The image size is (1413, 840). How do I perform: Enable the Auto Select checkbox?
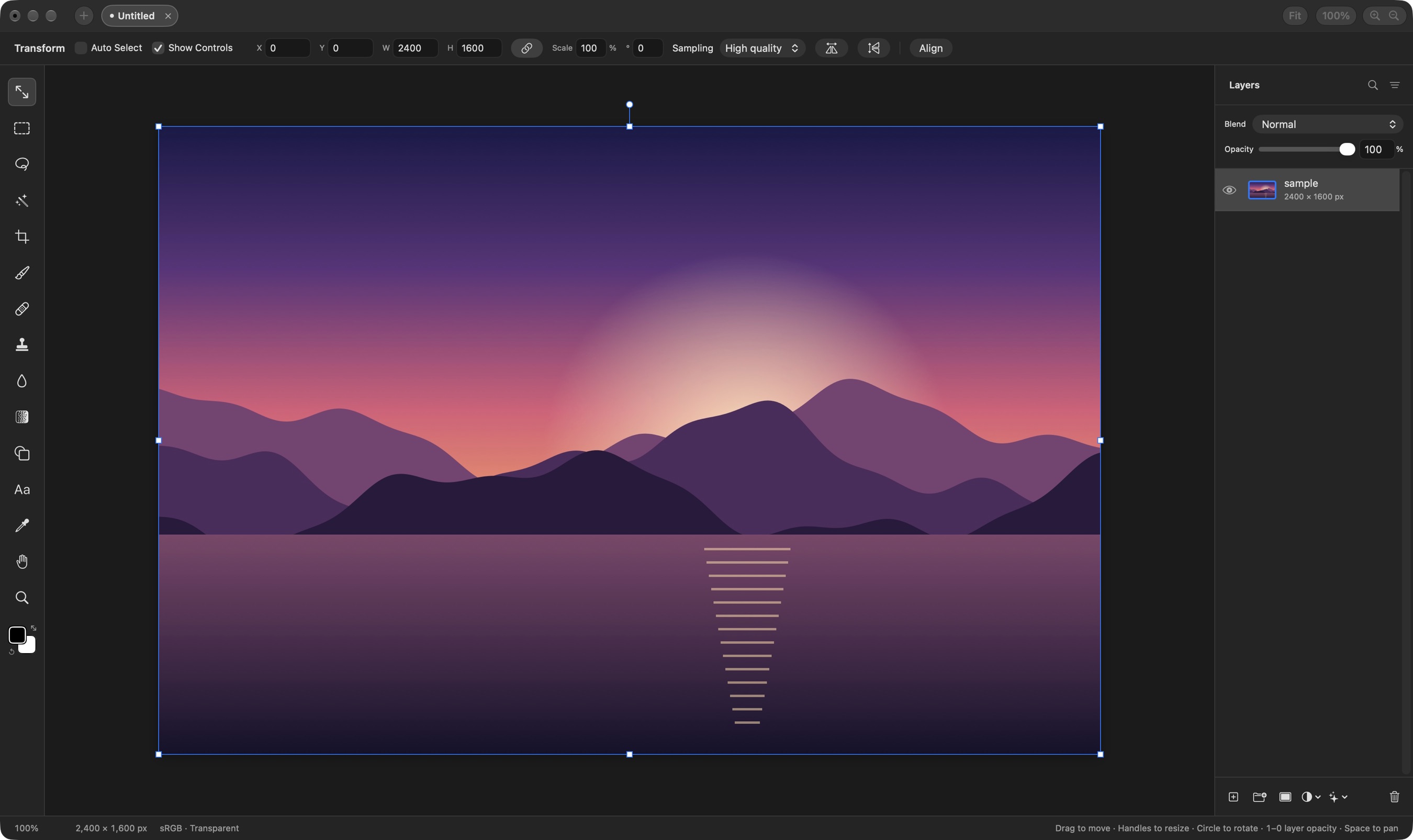(81, 48)
